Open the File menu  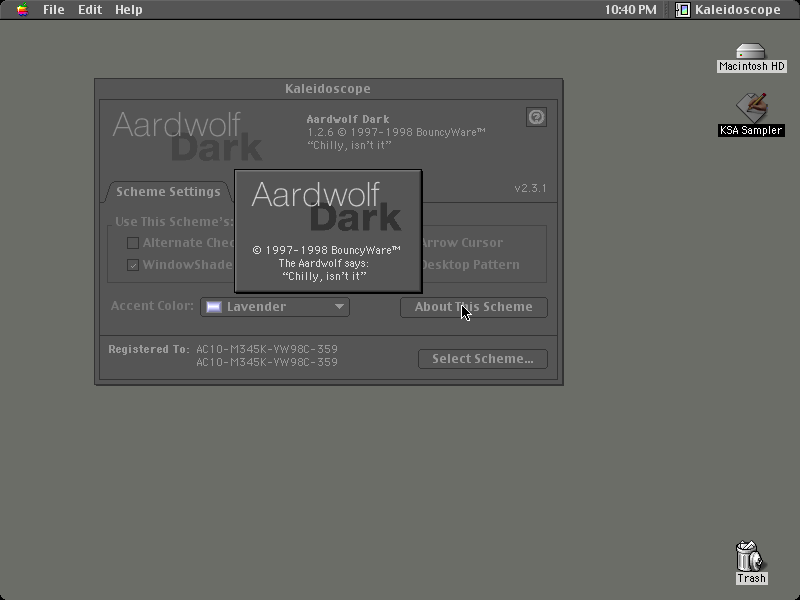pyautogui.click(x=54, y=10)
